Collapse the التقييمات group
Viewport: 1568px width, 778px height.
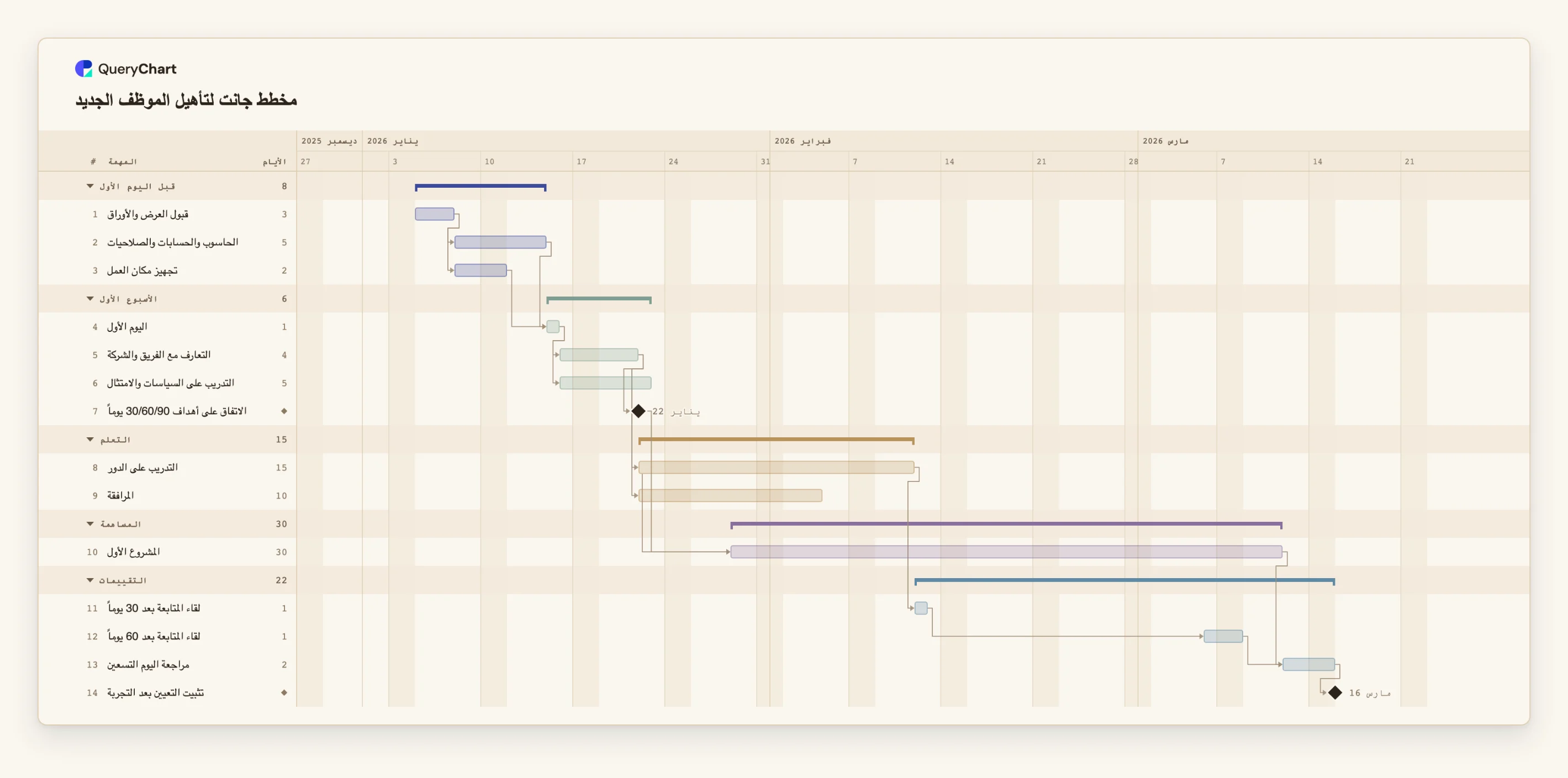pos(90,580)
